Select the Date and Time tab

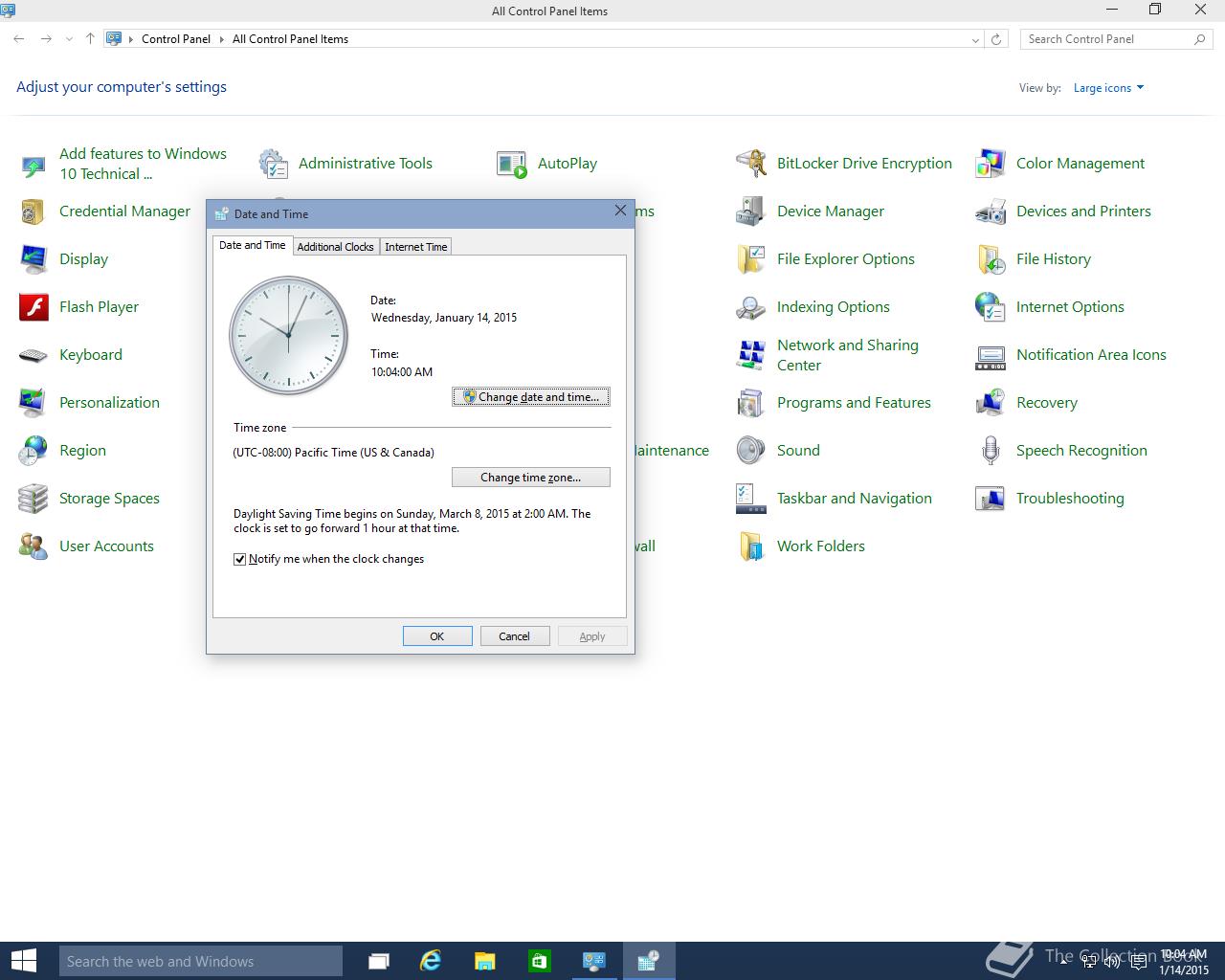pos(253,245)
